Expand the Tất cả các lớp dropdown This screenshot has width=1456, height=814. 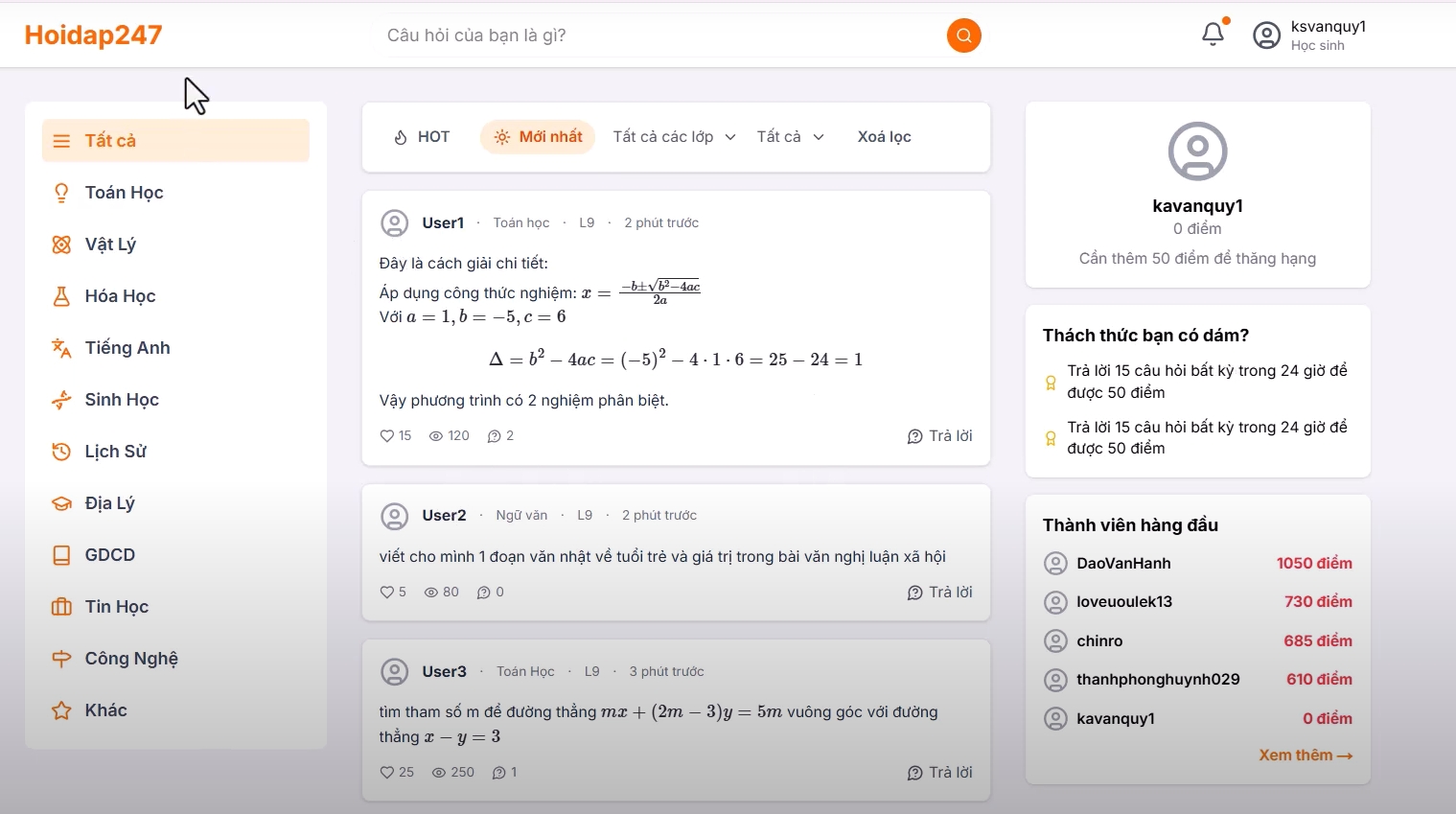click(x=675, y=137)
